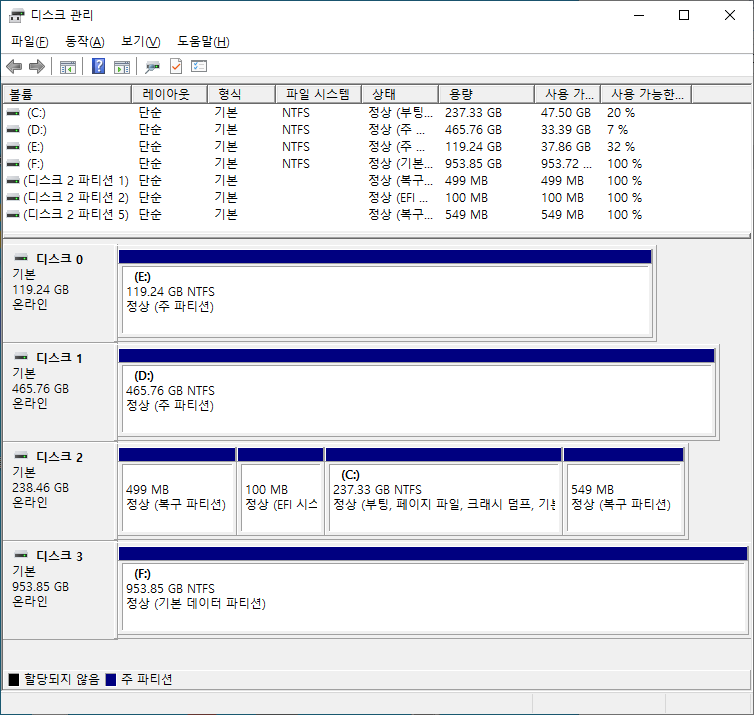Click the 47.50 GB free space cell
Screen dimensions: 754x715
point(566,113)
